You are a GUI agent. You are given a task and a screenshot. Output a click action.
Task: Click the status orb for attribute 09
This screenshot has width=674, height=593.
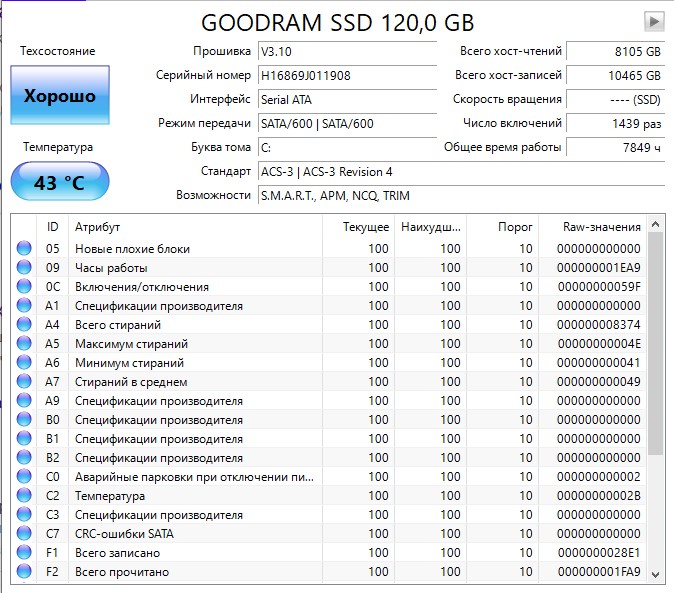pos(24,267)
